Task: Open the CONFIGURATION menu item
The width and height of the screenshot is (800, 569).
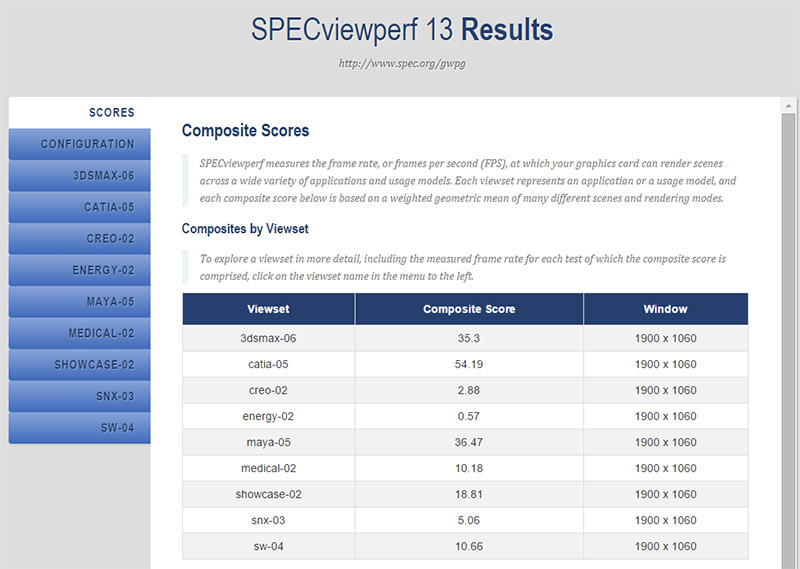Action: (x=80, y=144)
